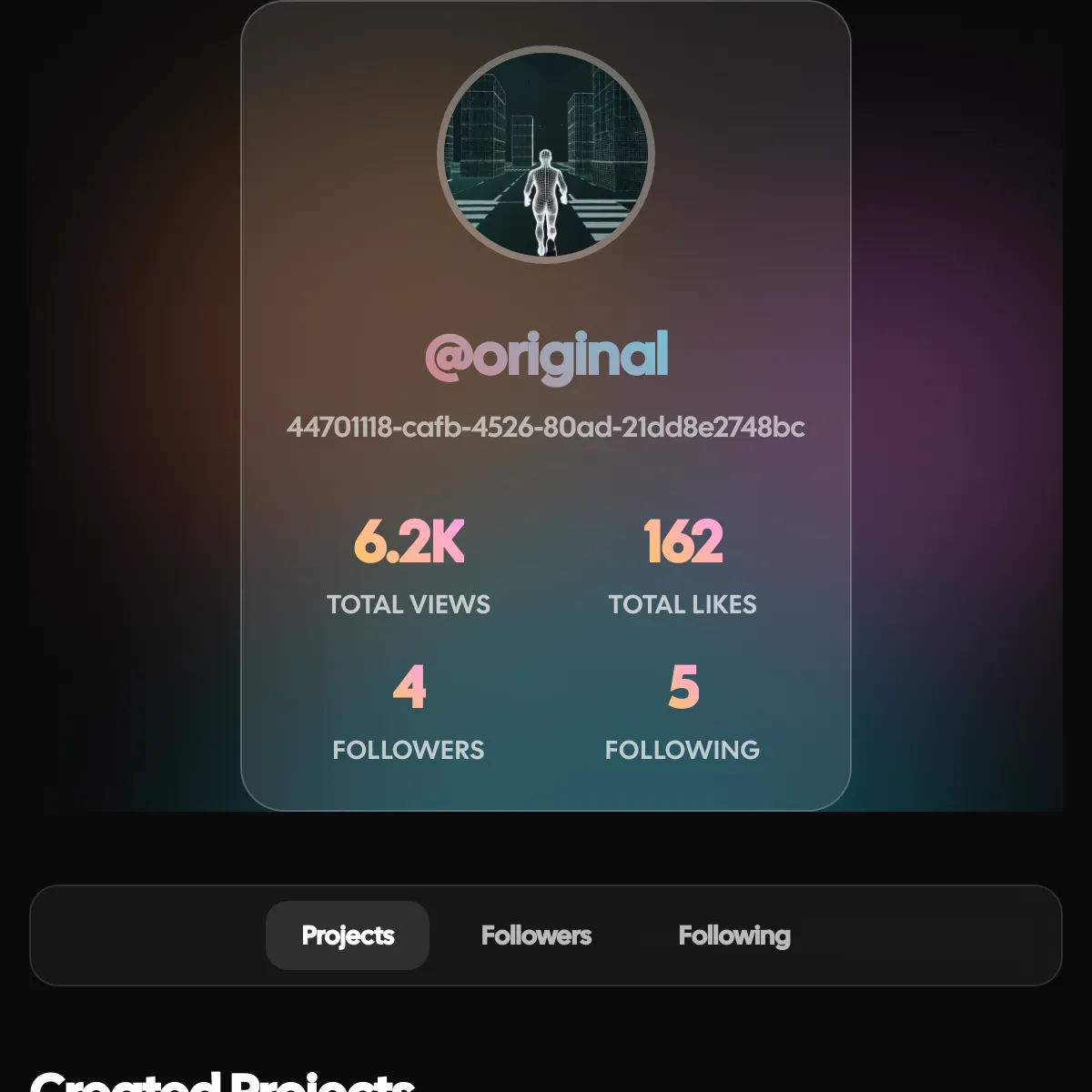Click the 6.2K total views stat

click(x=409, y=541)
